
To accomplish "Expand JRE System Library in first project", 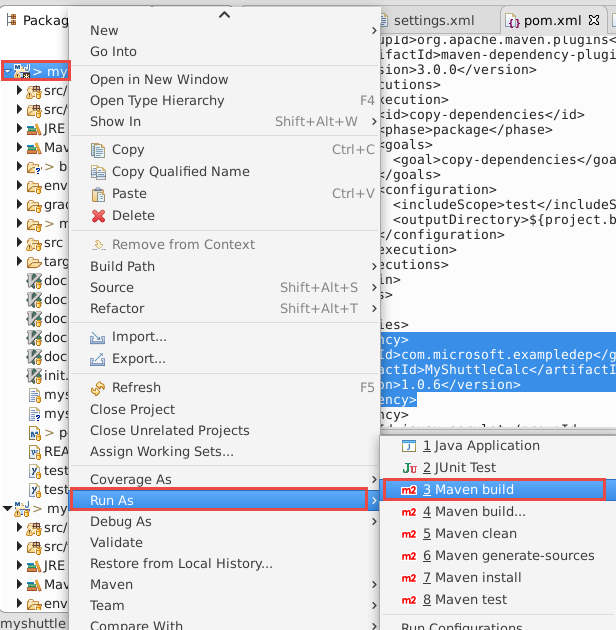I will [19, 128].
